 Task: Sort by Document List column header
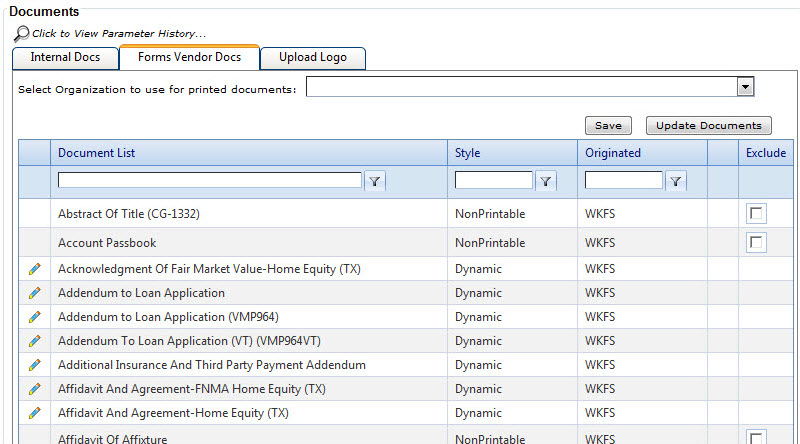click(96, 153)
